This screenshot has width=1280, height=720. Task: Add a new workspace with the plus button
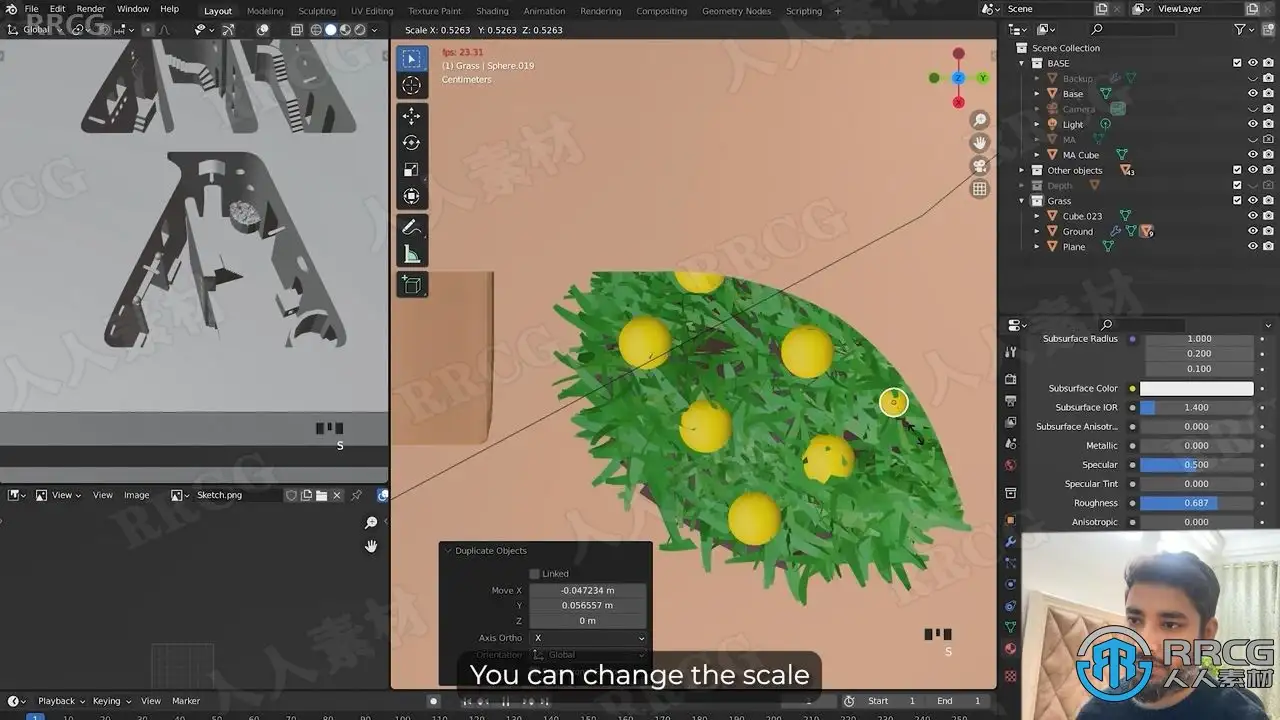tap(838, 11)
